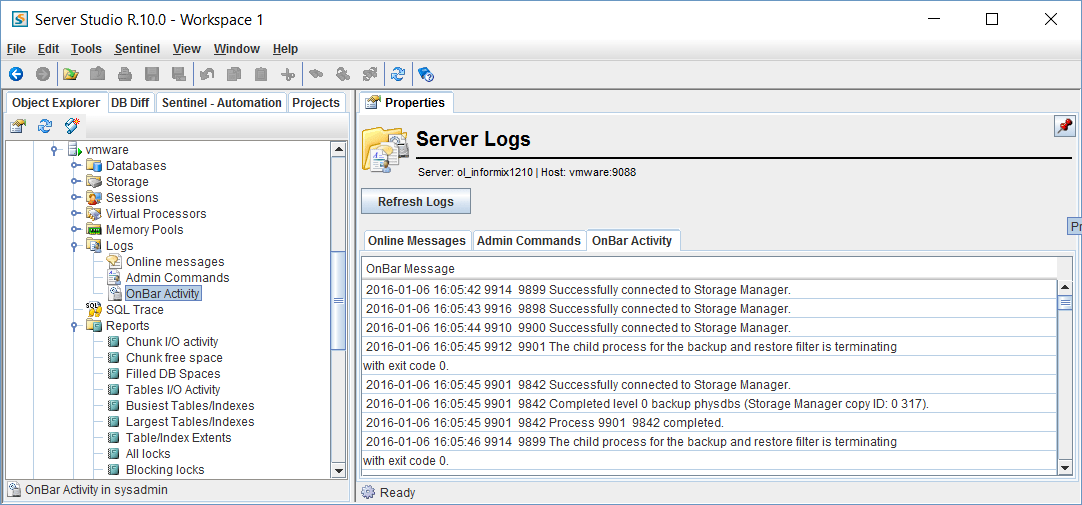
Task: Click the refresh icon in main toolbar
Action: click(x=398, y=74)
